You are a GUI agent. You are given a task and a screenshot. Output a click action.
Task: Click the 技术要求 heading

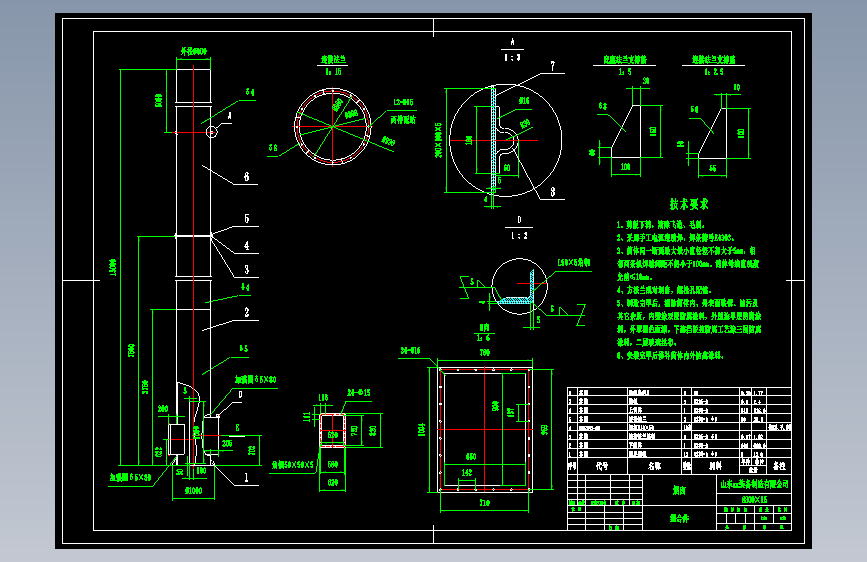[689, 204]
